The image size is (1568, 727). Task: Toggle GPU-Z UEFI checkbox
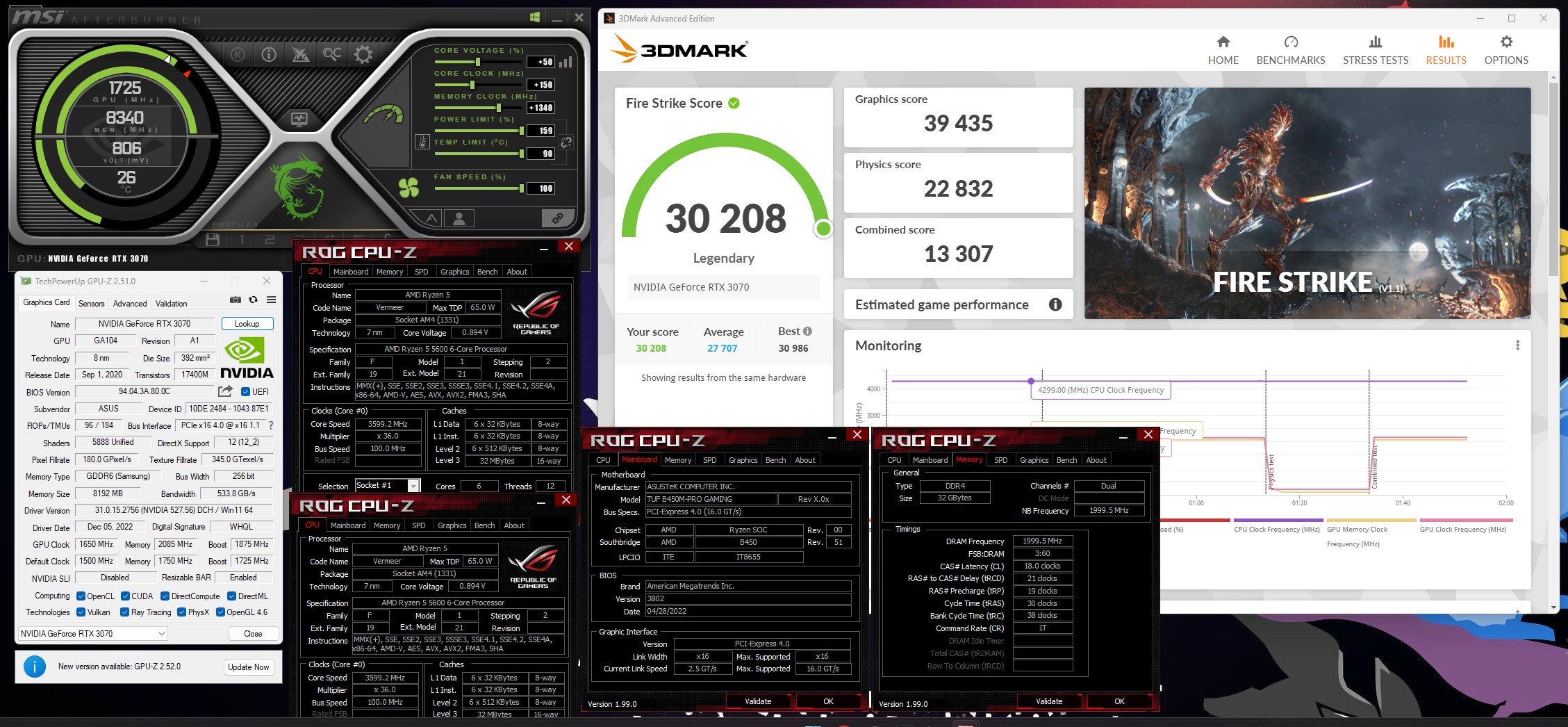[x=245, y=391]
